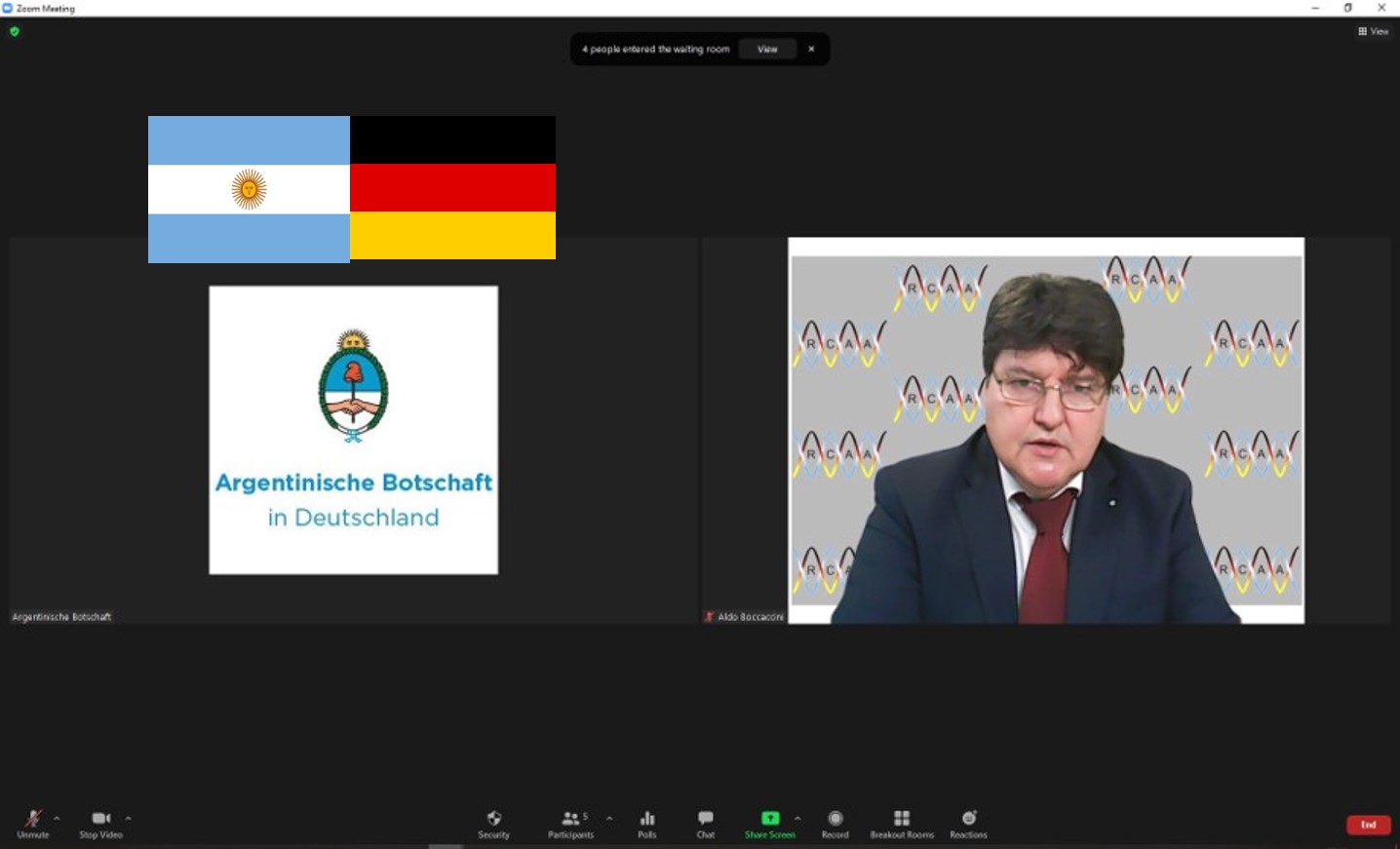
Task: Open the View layout menu
Action: tap(1373, 31)
